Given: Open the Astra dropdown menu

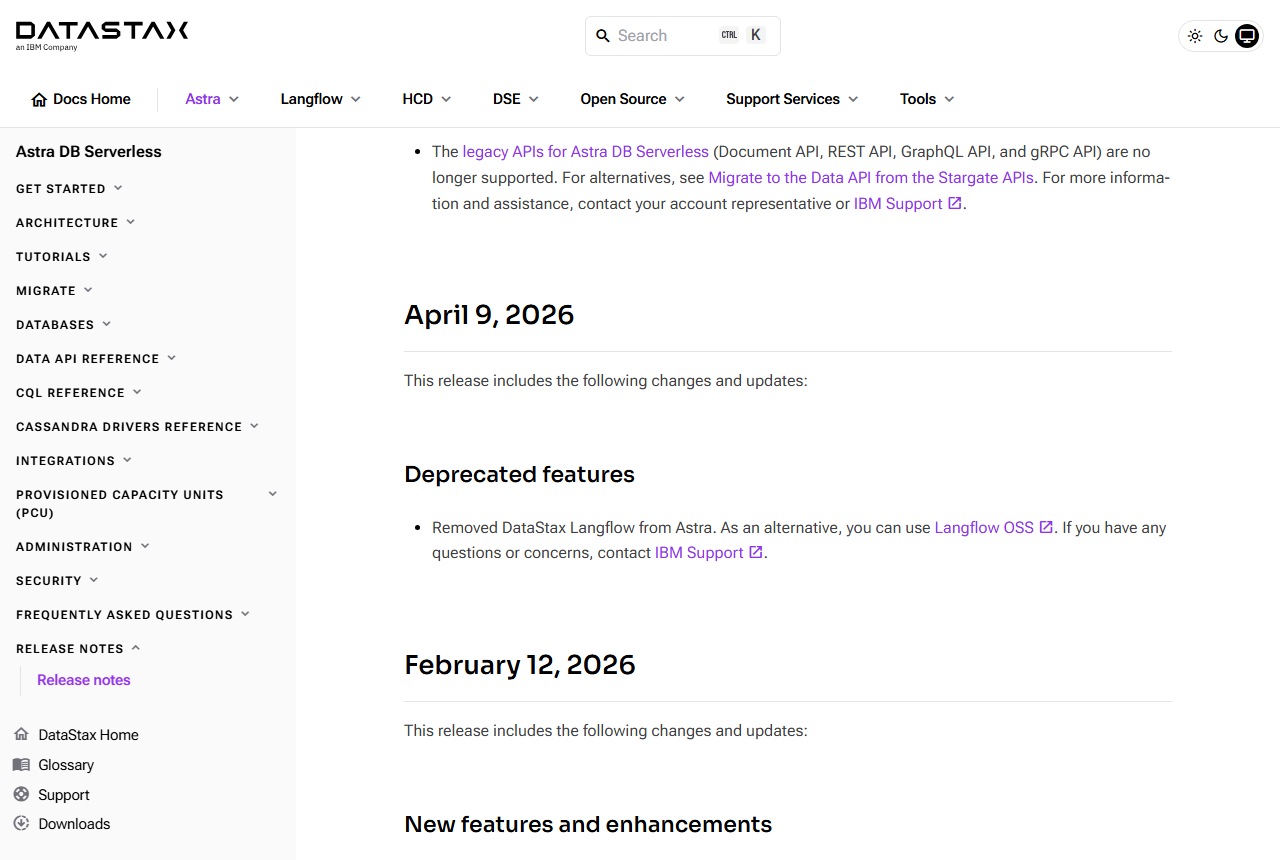Looking at the screenshot, I should 212,99.
